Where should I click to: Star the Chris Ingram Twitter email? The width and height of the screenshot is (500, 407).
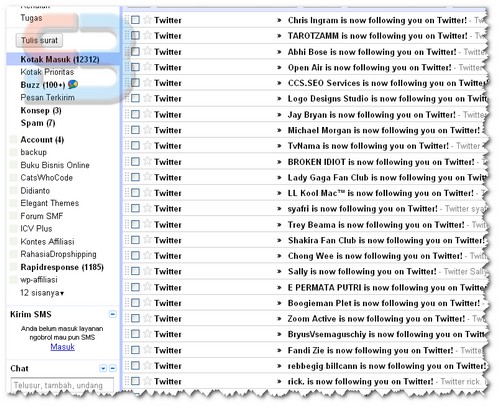click(147, 20)
